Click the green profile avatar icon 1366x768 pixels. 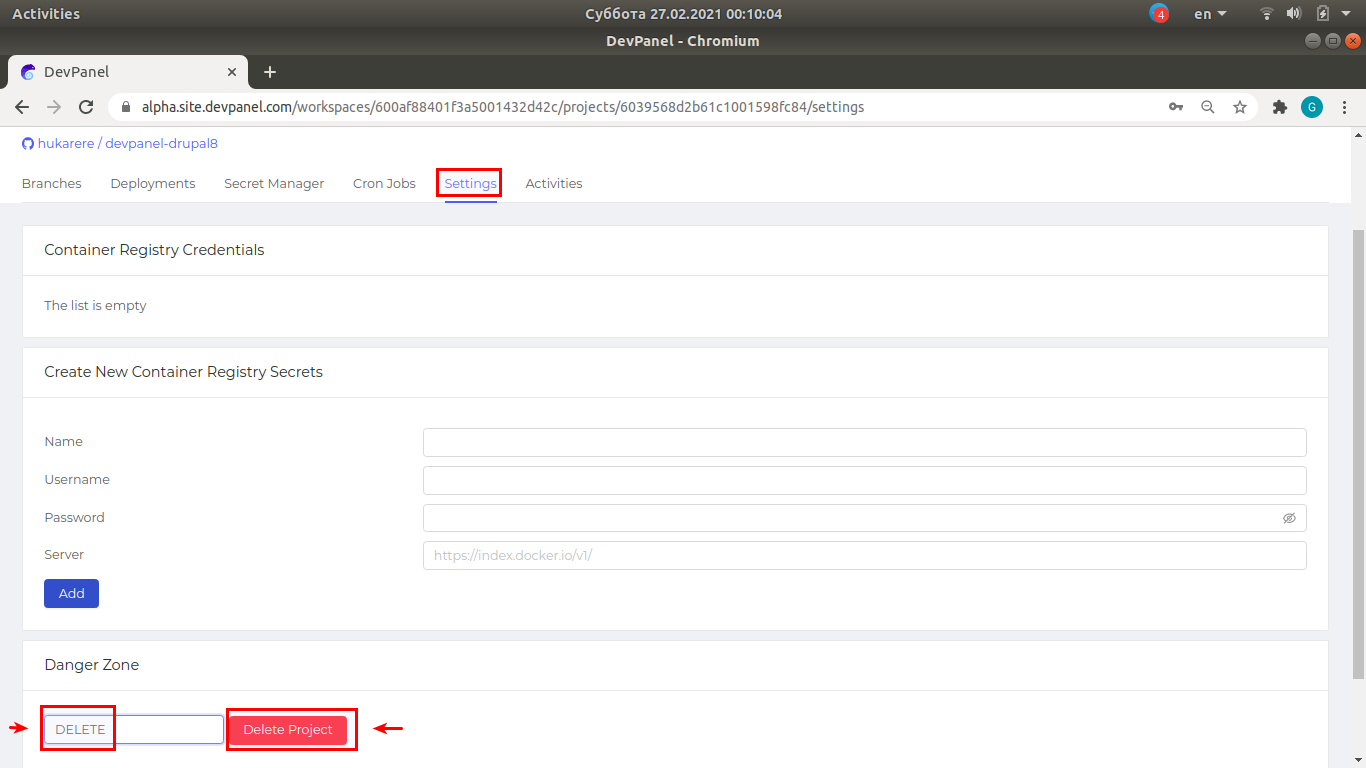1311,107
